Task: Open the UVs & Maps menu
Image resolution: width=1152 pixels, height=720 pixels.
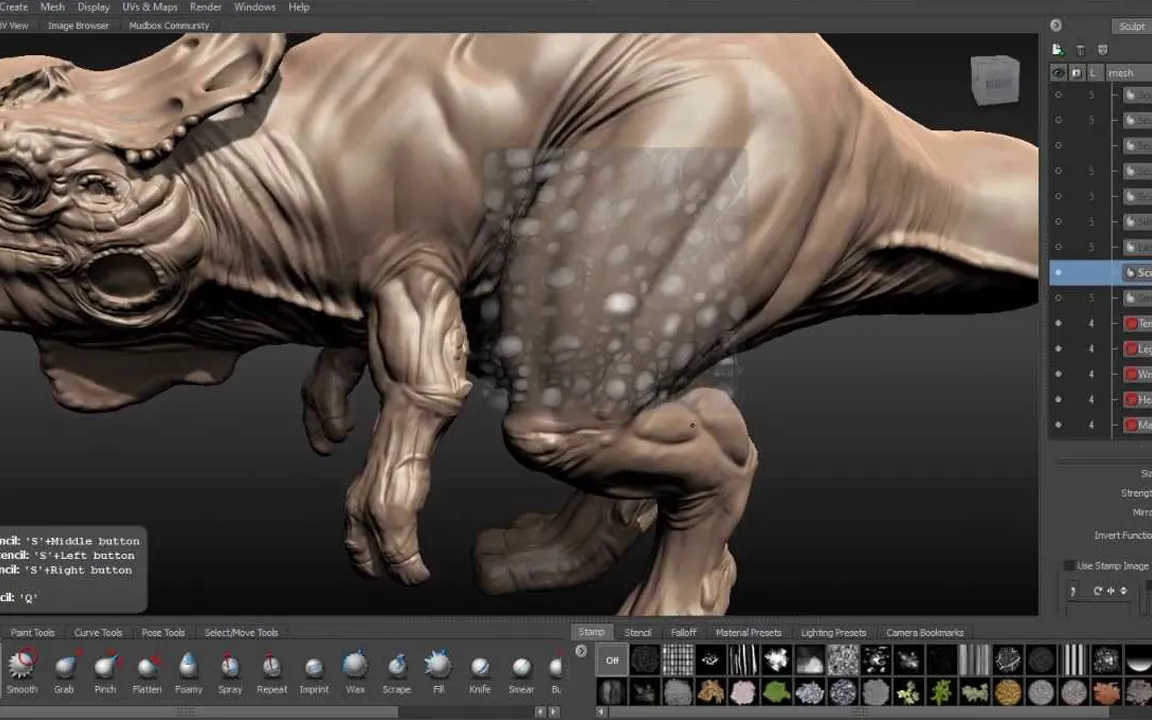Action: coord(150,7)
